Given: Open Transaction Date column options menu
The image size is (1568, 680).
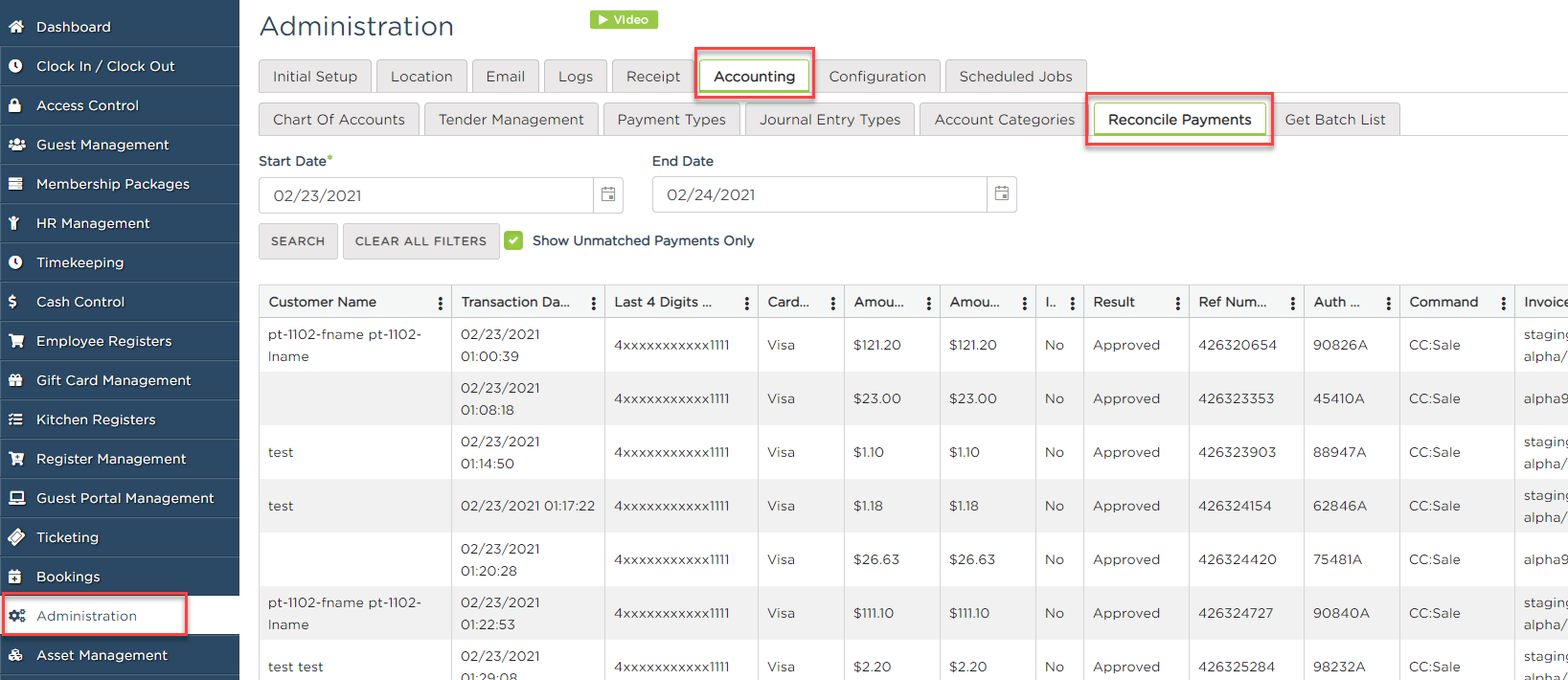Looking at the screenshot, I should click(594, 303).
